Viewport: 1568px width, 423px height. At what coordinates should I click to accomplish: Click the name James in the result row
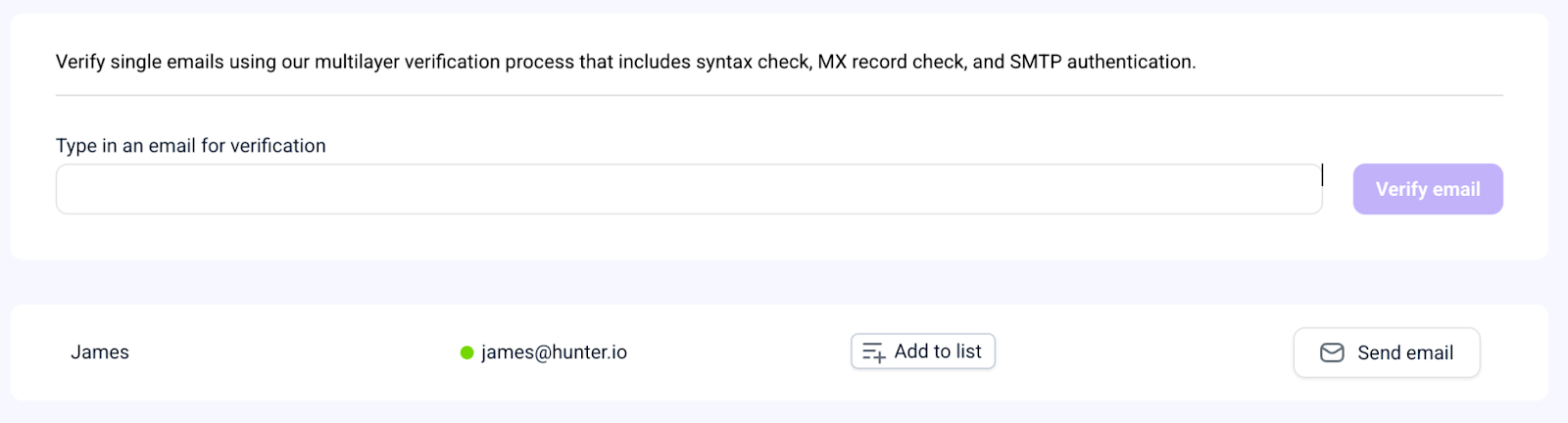point(100,352)
